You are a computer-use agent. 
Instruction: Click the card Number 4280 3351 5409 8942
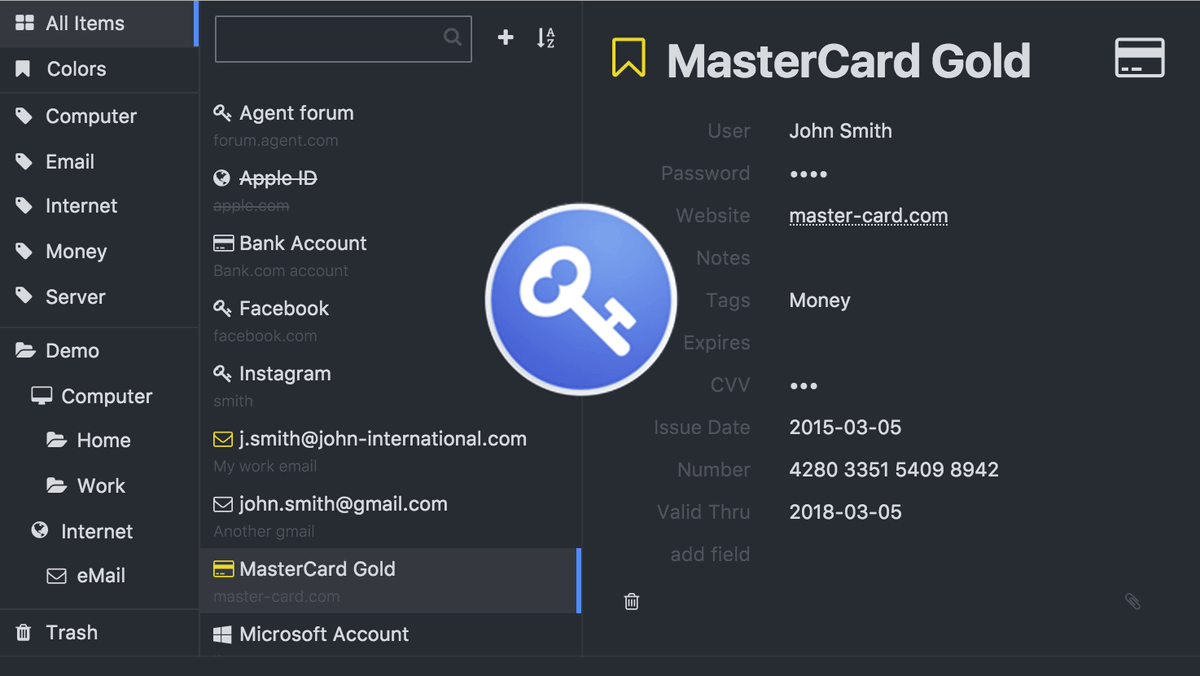pyautogui.click(x=894, y=470)
